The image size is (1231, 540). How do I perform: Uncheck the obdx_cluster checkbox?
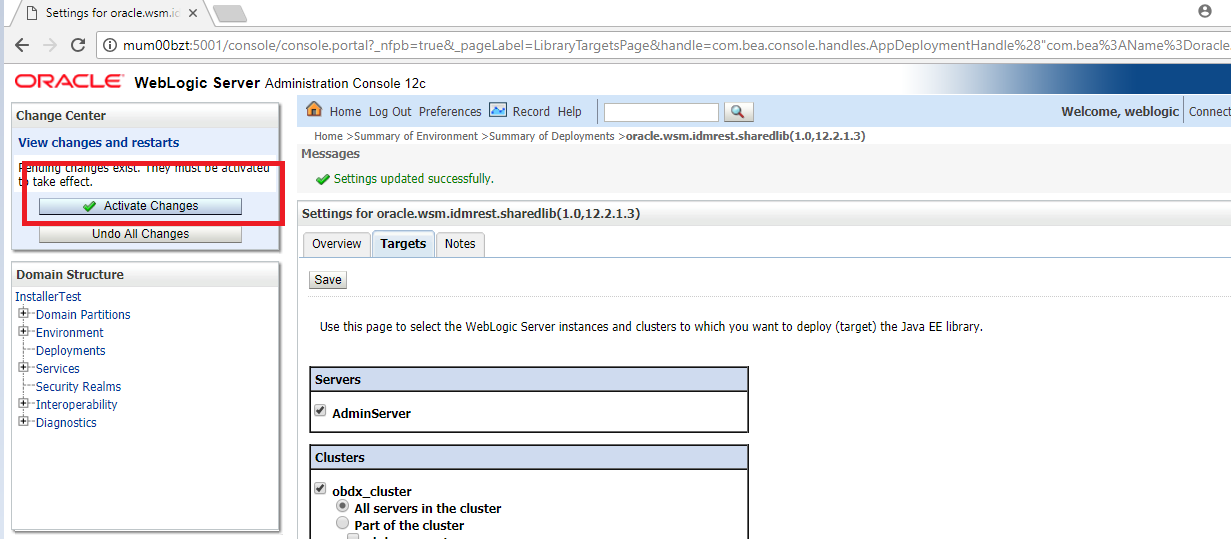pyautogui.click(x=320, y=489)
